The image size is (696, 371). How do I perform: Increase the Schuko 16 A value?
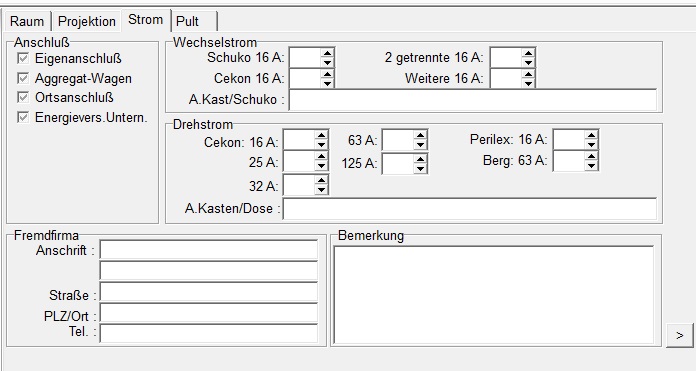point(327,53)
